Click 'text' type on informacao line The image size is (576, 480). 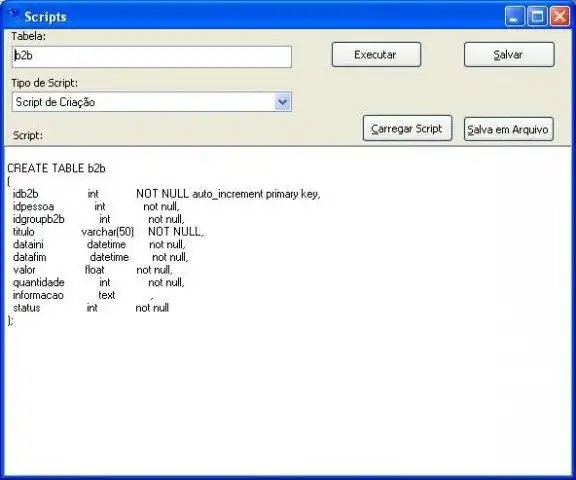coord(107,295)
